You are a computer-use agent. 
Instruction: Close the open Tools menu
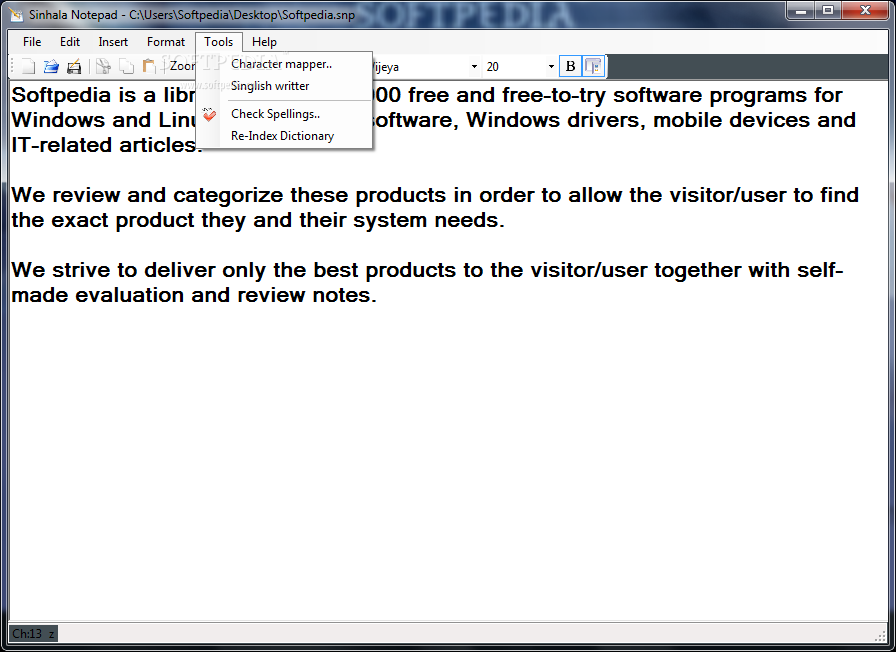point(219,42)
